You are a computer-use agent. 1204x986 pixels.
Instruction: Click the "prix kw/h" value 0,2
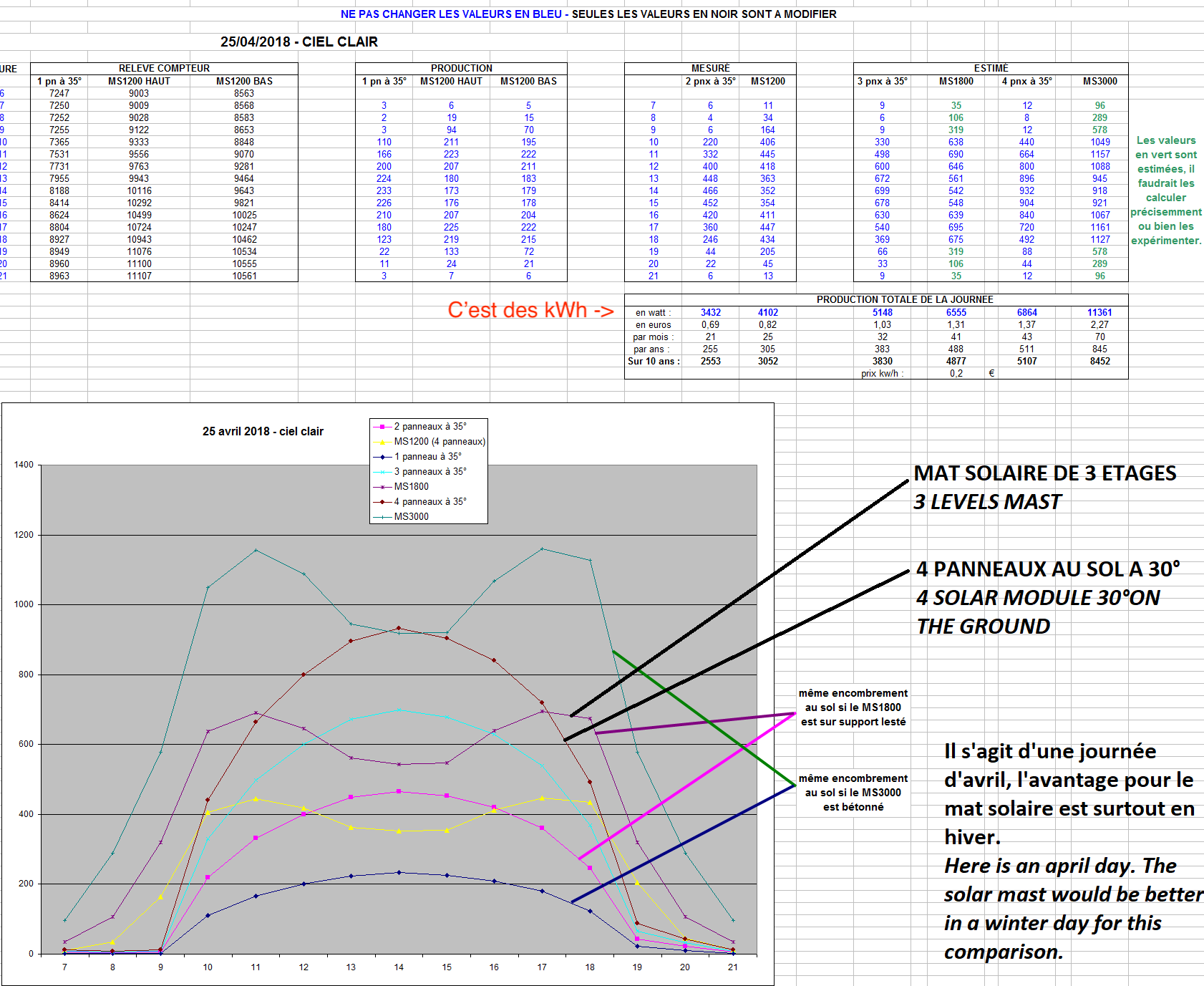coord(956,373)
